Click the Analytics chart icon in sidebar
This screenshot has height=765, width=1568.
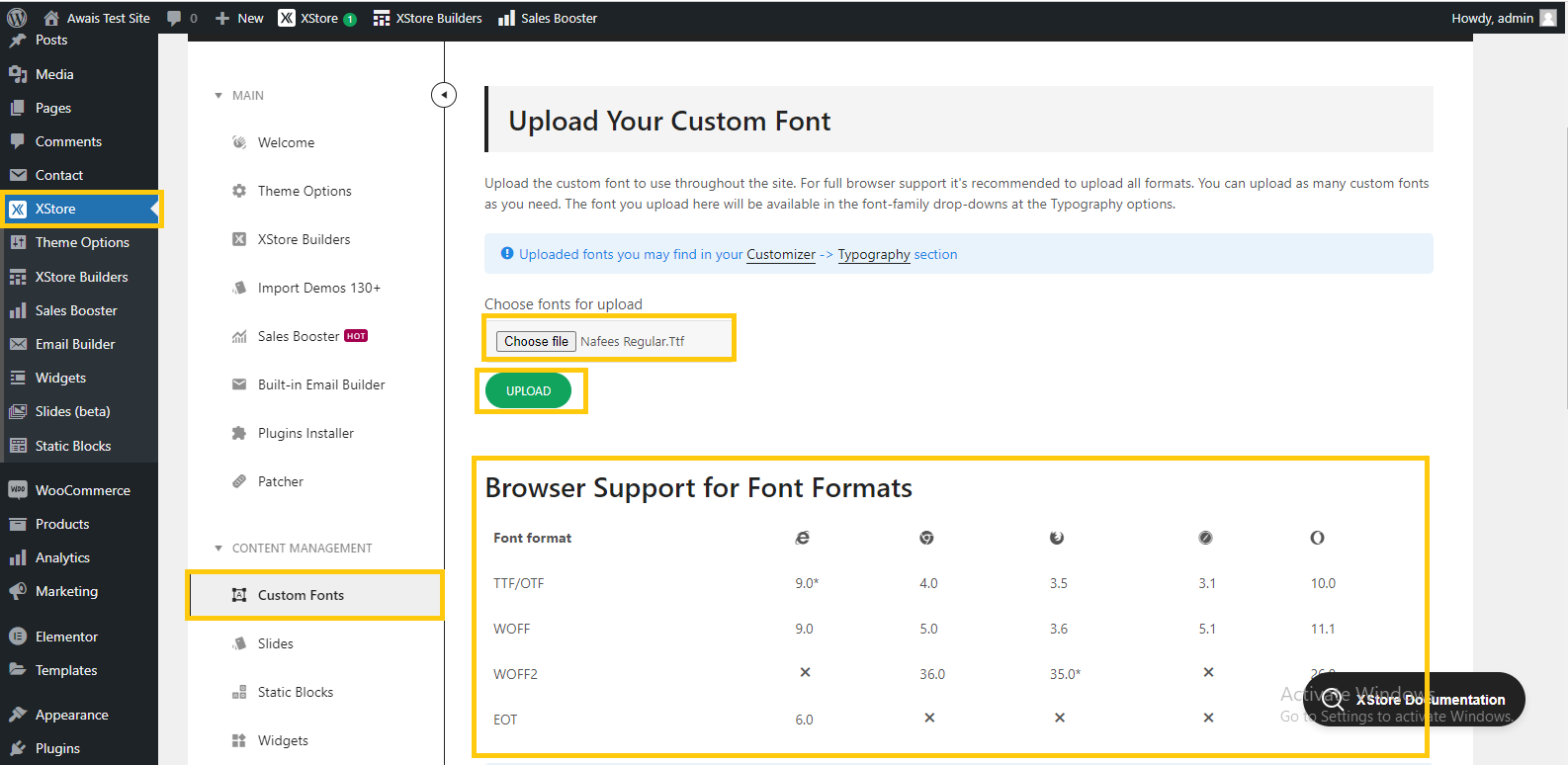click(18, 557)
